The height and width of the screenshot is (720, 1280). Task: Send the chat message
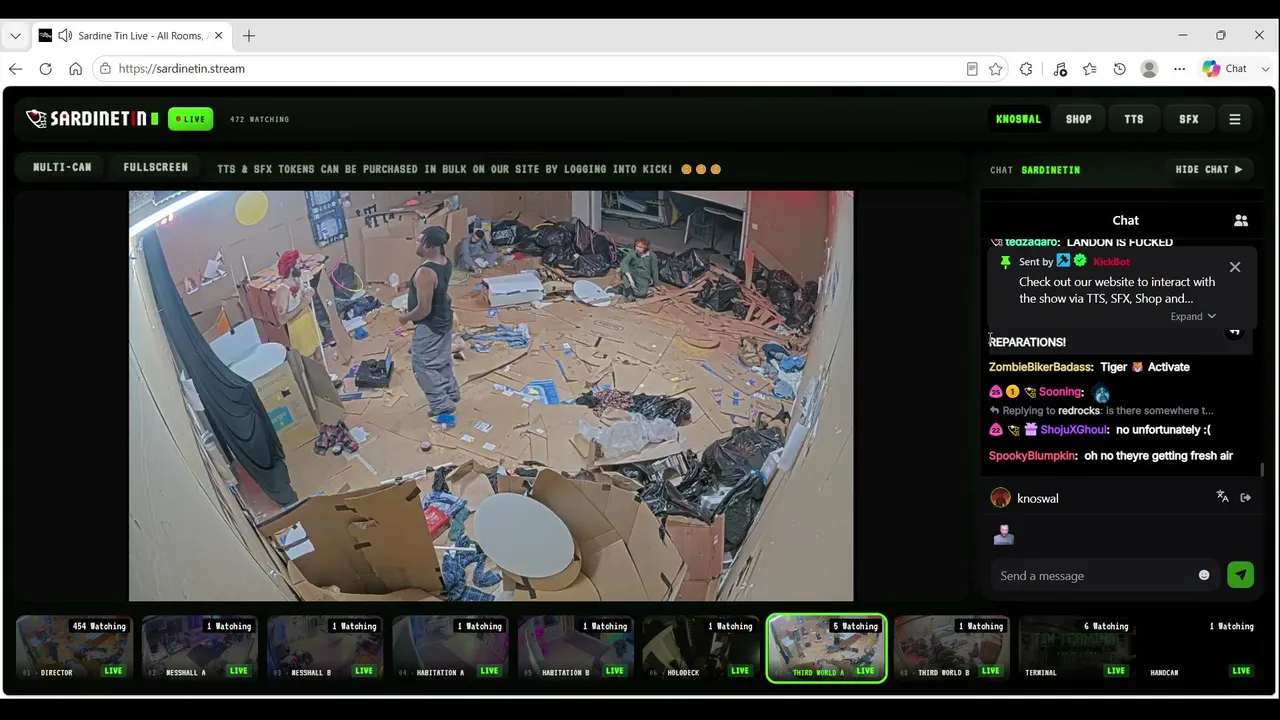coord(1240,575)
